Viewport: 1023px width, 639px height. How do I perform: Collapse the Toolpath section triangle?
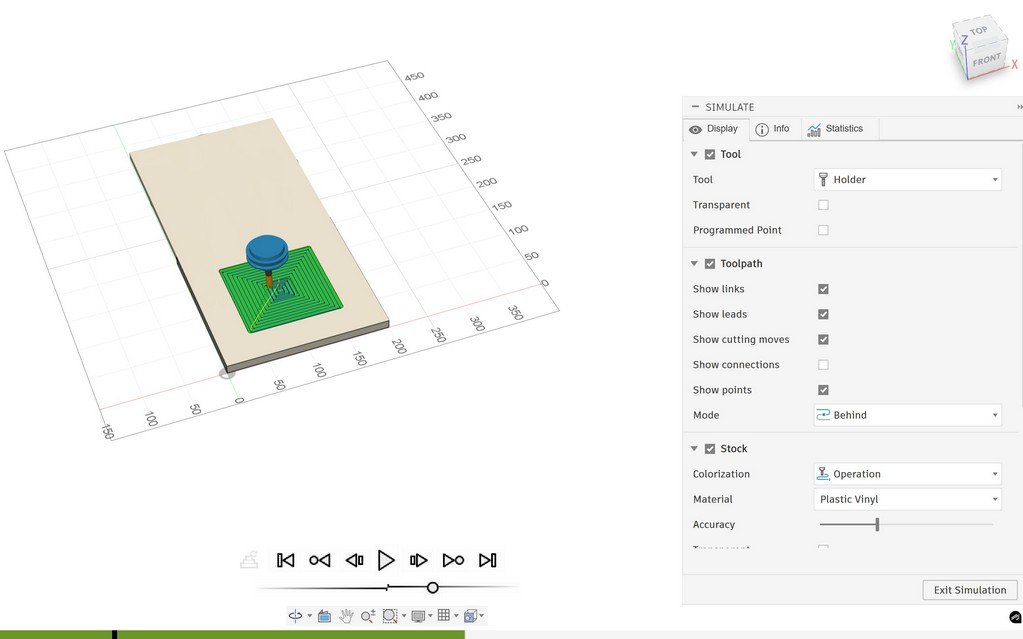point(694,264)
